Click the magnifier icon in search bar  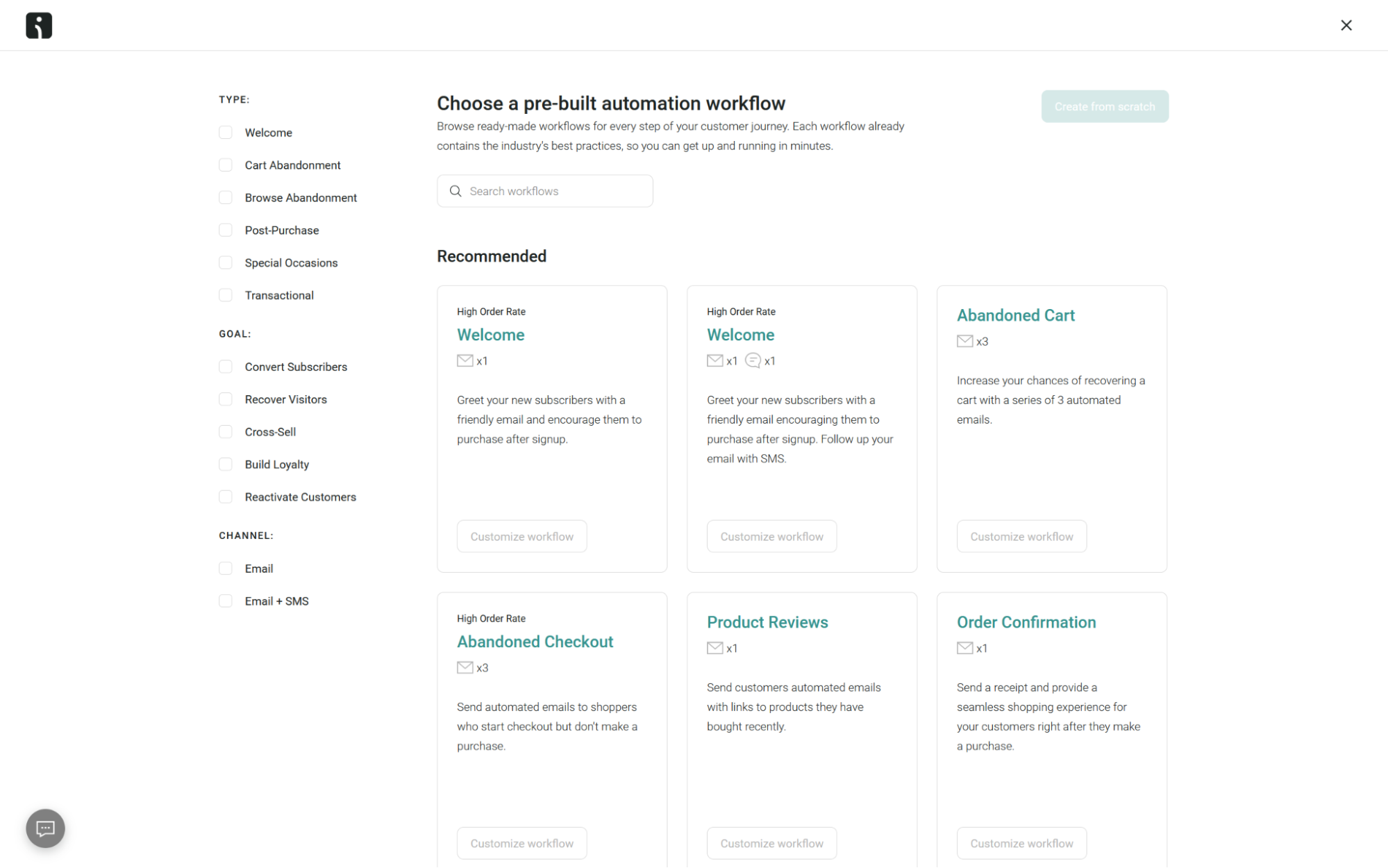pos(455,191)
